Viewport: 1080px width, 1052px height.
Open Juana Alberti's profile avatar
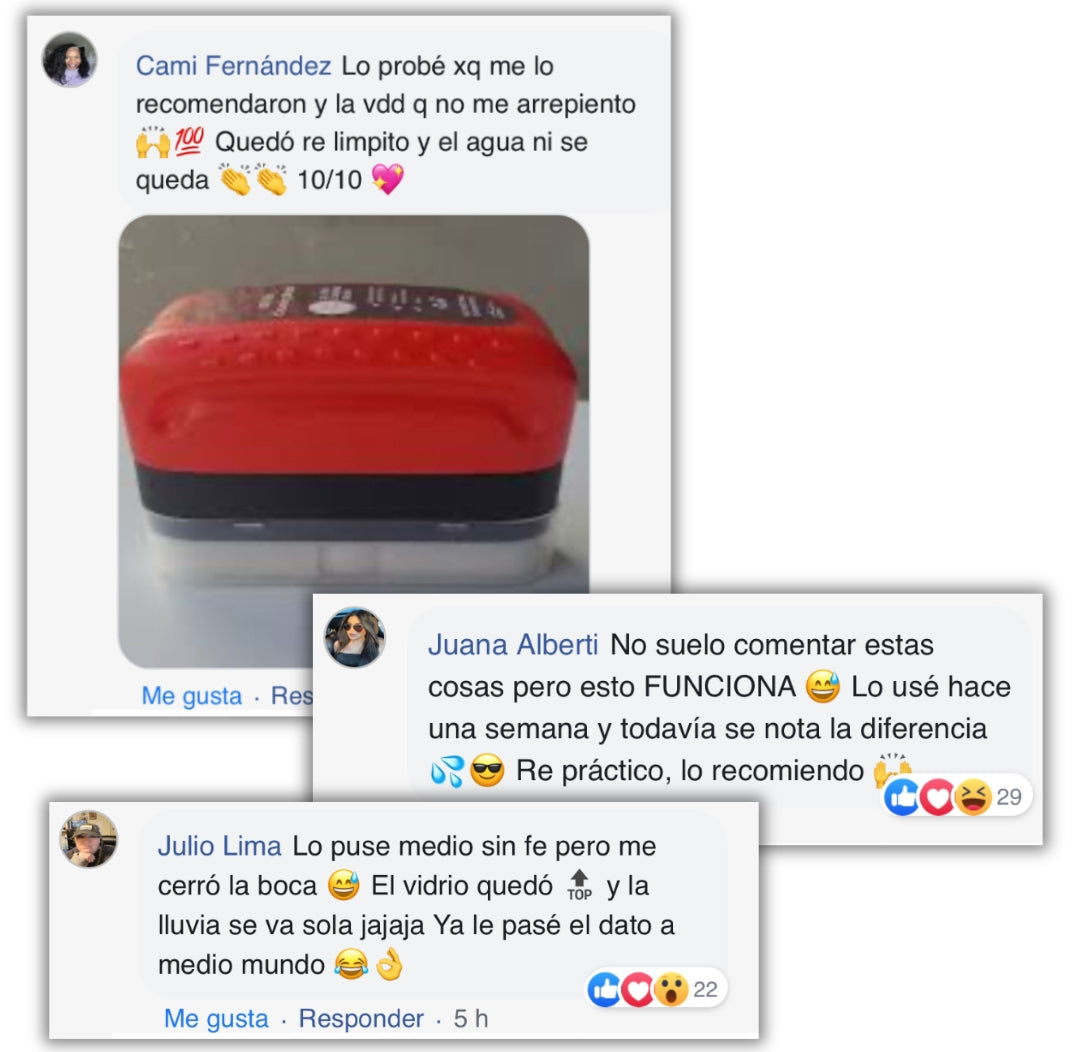(x=355, y=637)
